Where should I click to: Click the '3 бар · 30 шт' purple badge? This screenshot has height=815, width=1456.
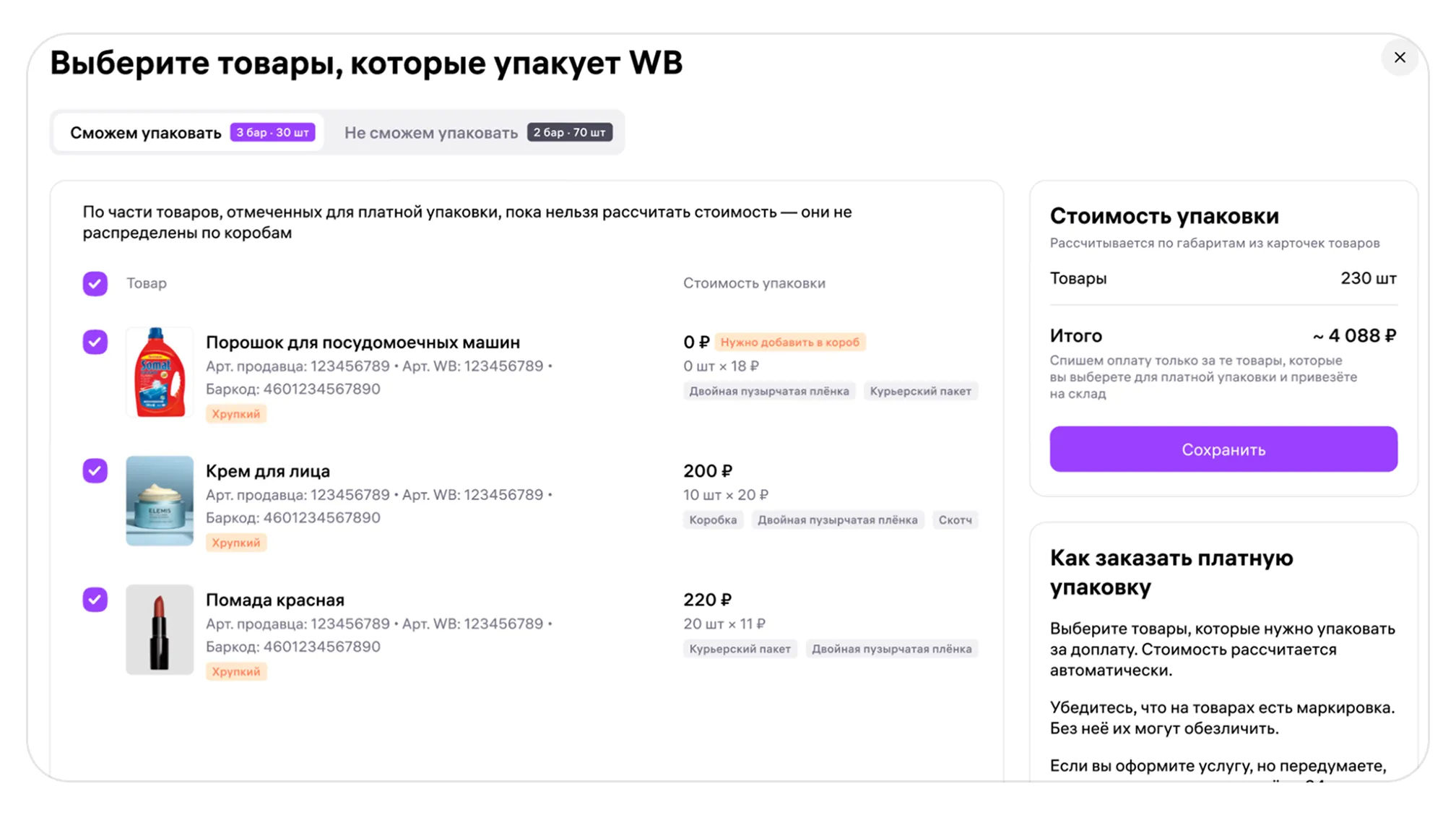point(272,132)
